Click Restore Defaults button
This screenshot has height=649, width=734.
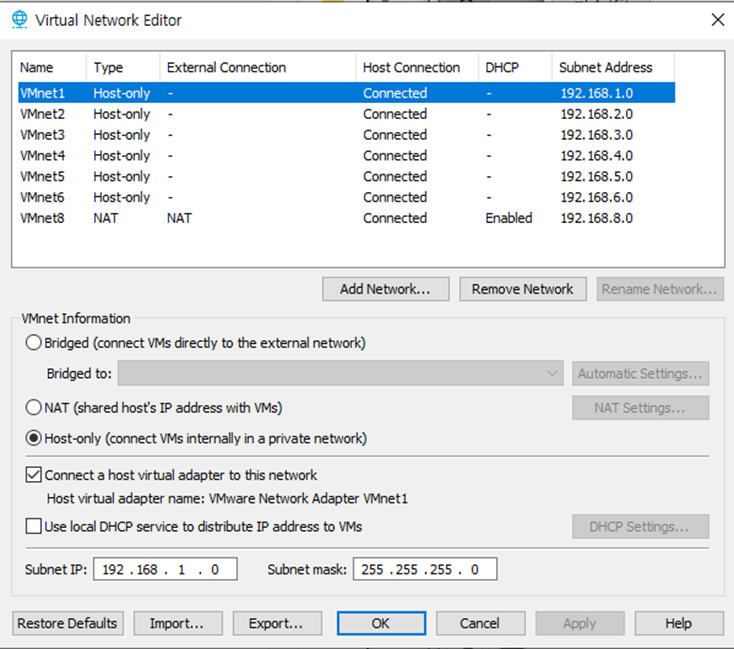pyautogui.click(x=68, y=623)
